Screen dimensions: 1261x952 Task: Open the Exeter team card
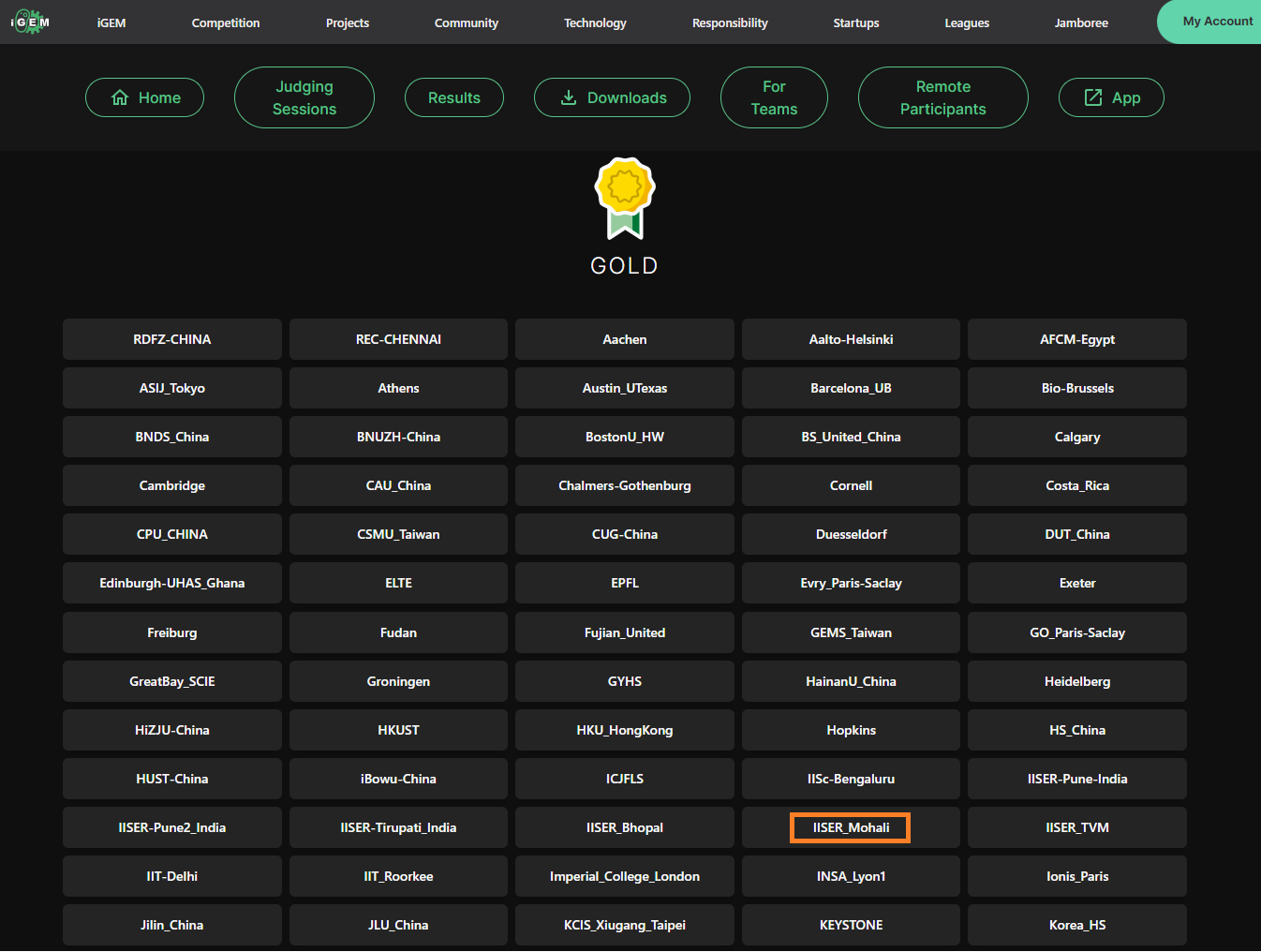point(1077,583)
